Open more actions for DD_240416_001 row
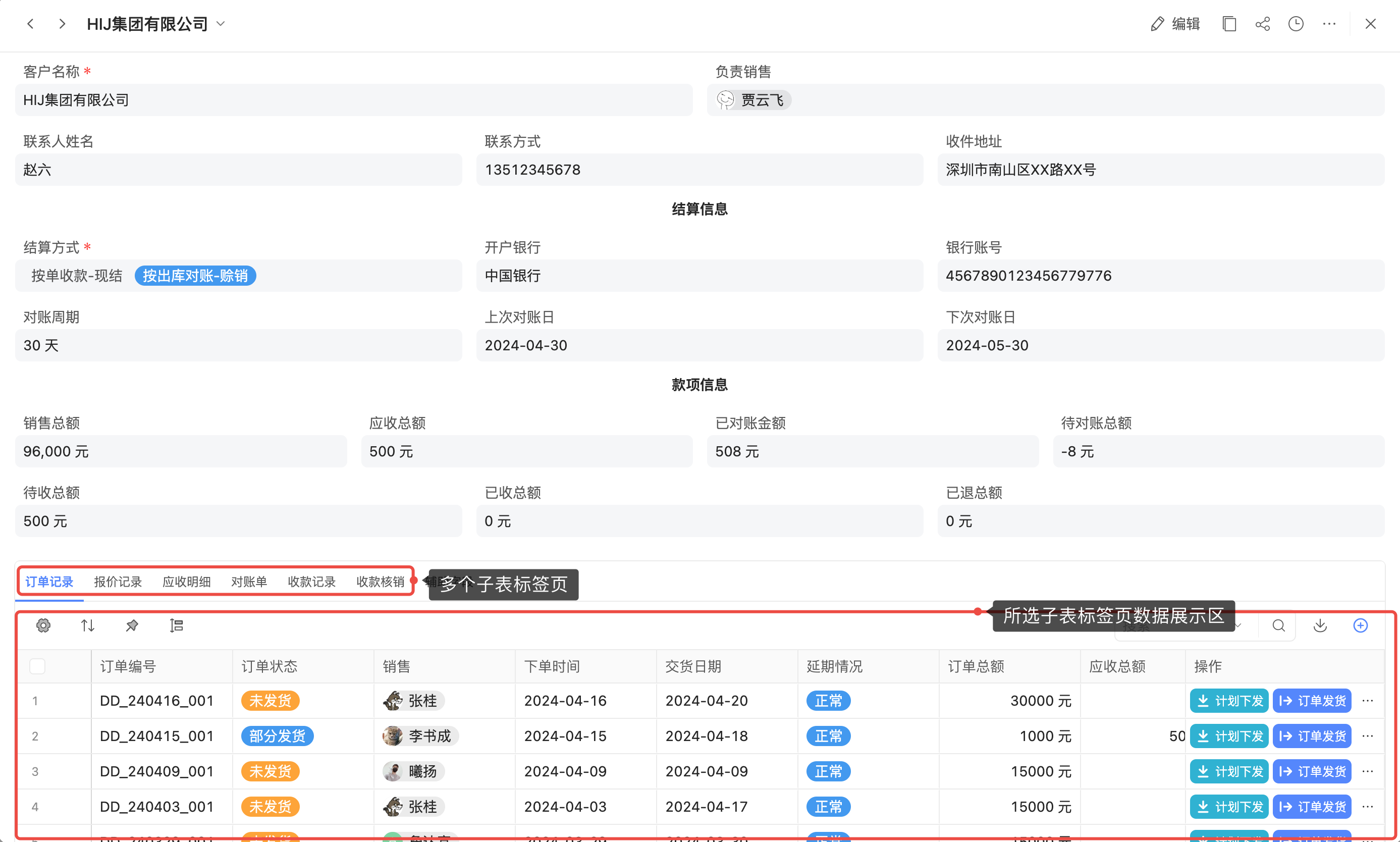Image resolution: width=1400 pixels, height=842 pixels. point(1368,701)
